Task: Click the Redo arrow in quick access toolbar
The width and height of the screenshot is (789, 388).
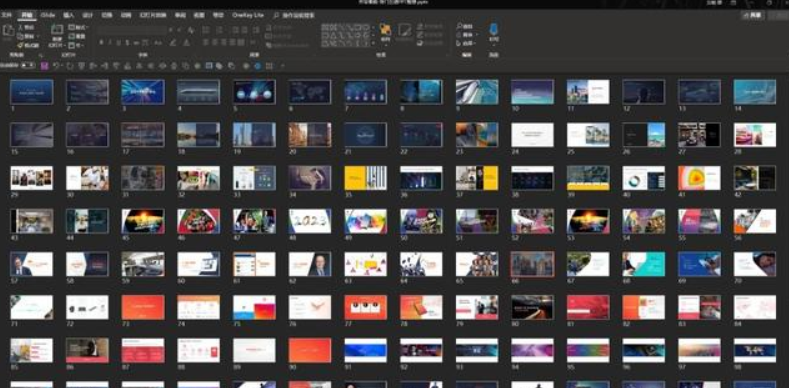Action: click(x=69, y=65)
